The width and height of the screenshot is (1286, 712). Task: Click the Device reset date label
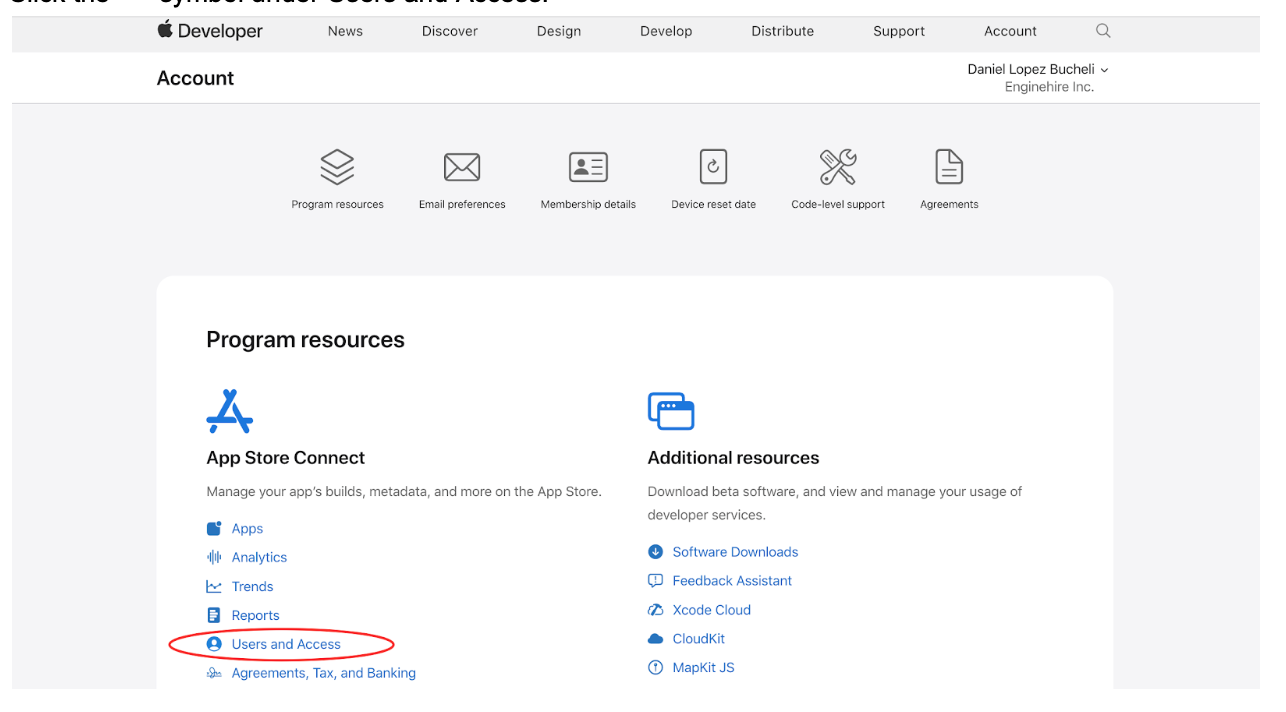click(x=713, y=205)
